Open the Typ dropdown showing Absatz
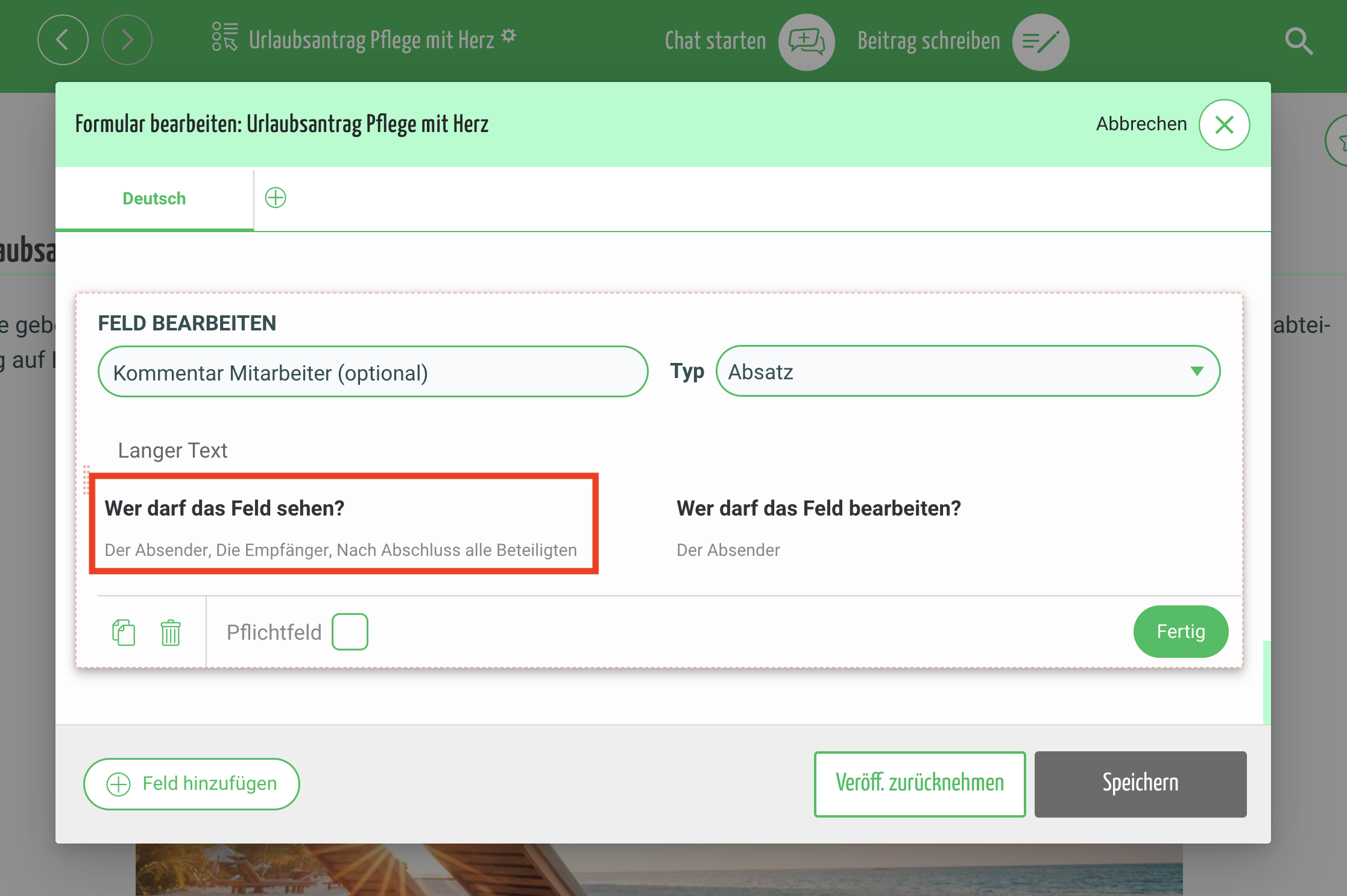This screenshot has height=896, width=1347. (x=967, y=371)
